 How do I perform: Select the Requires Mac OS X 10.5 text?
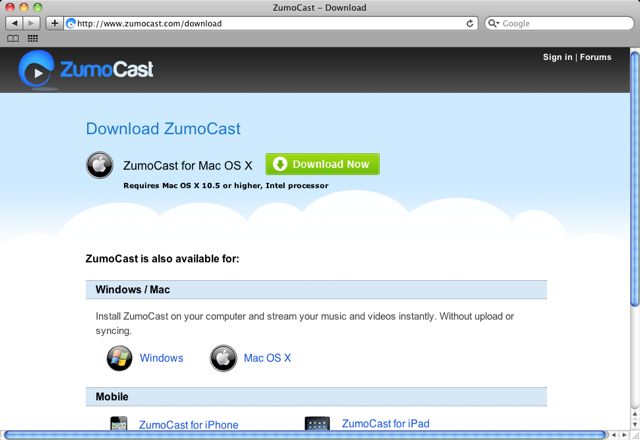(226, 186)
